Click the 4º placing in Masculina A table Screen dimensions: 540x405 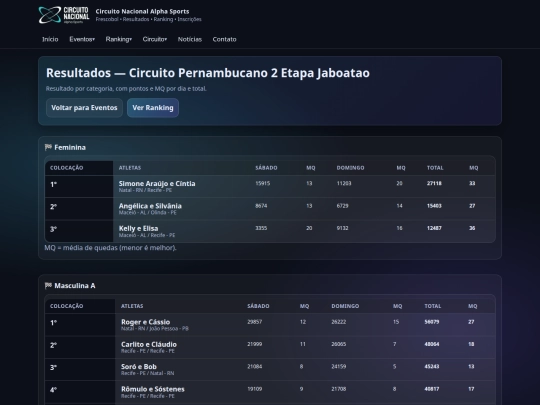point(54,390)
